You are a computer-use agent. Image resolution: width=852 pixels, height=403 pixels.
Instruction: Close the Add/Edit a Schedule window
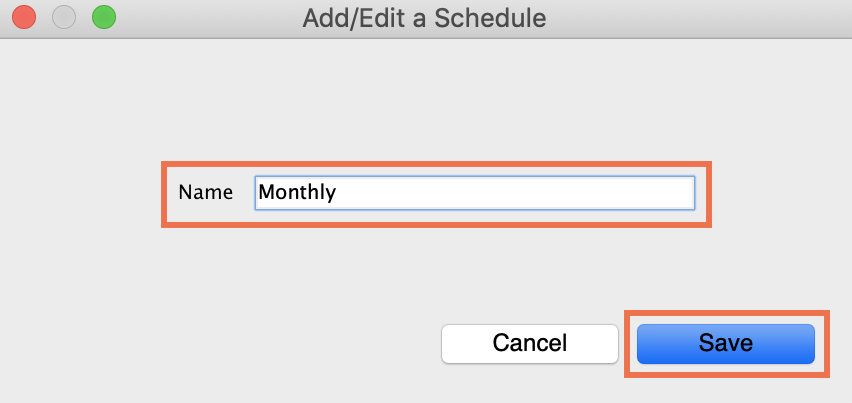point(23,17)
